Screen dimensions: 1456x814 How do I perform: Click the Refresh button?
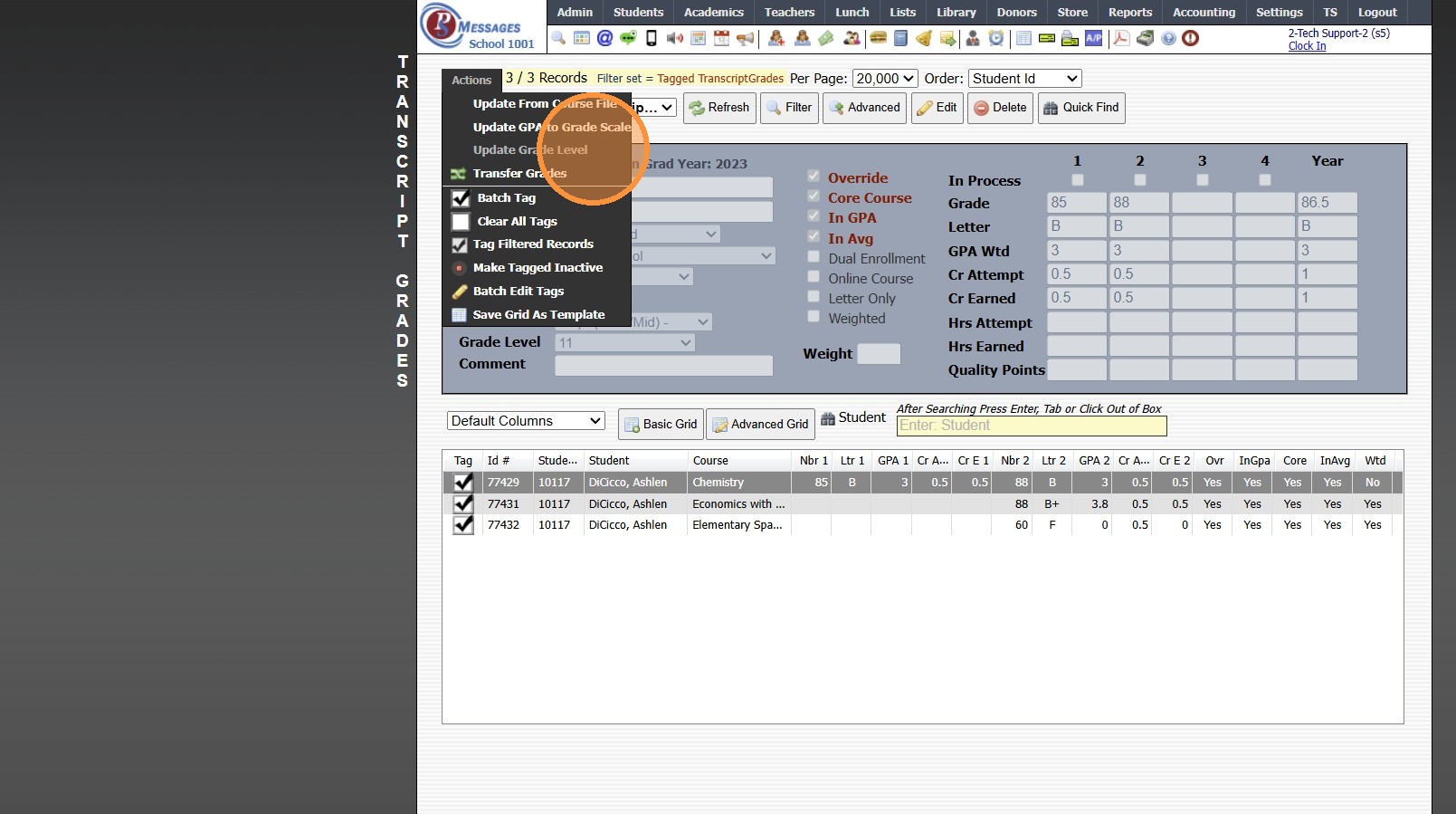tap(719, 108)
